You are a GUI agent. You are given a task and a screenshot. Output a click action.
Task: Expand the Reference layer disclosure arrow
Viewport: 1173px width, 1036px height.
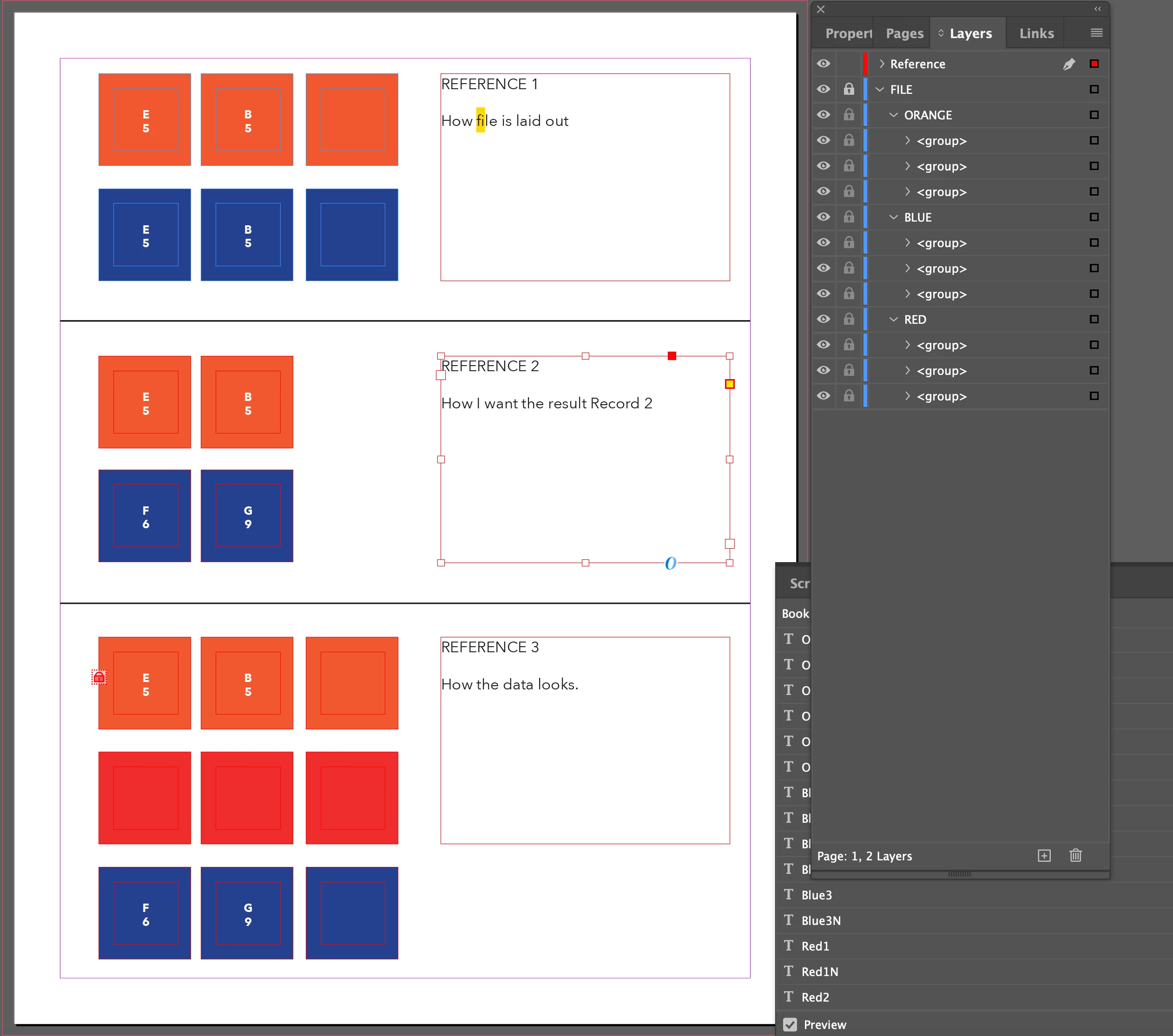tap(882, 64)
